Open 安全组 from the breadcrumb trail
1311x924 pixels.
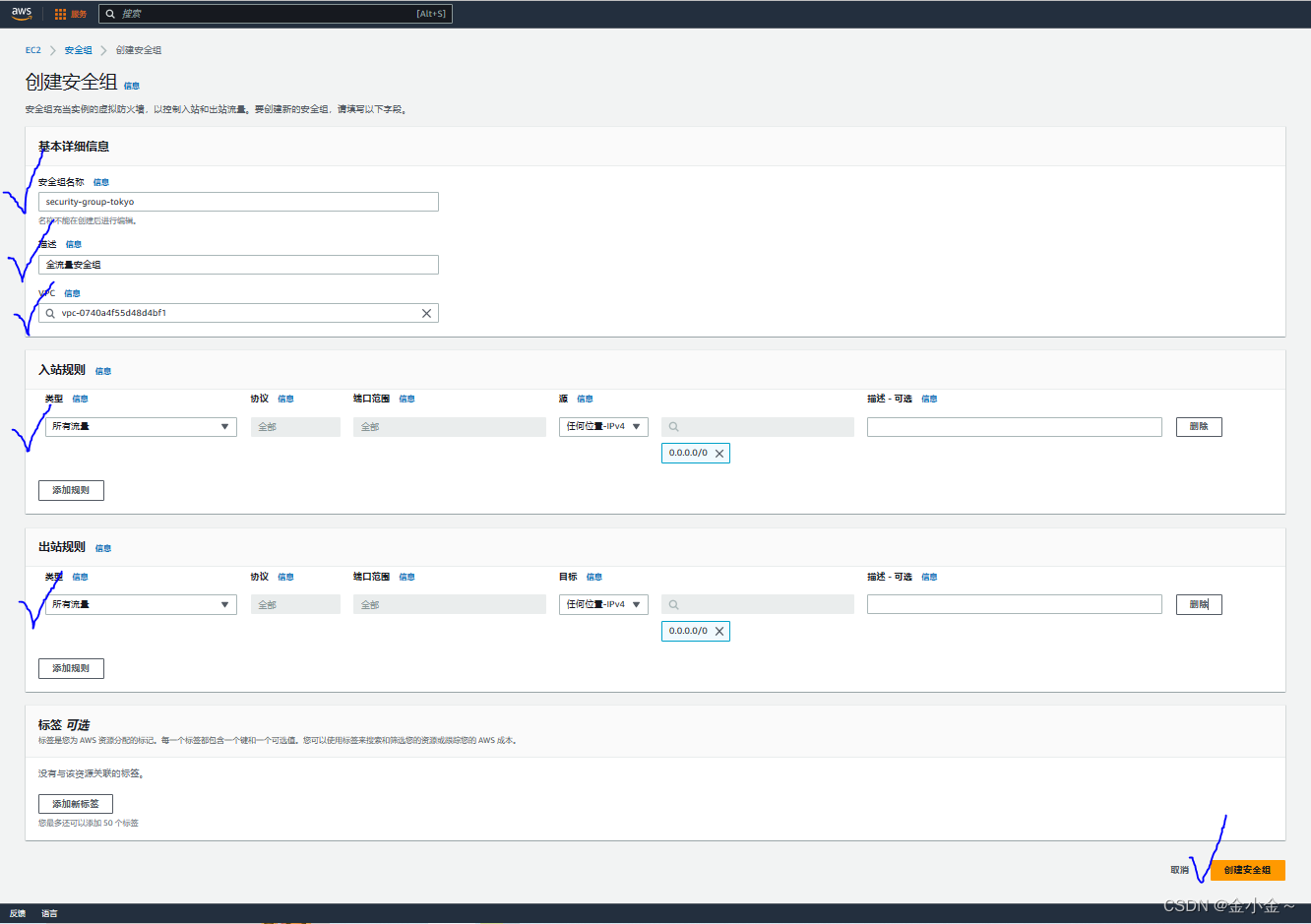(x=78, y=49)
